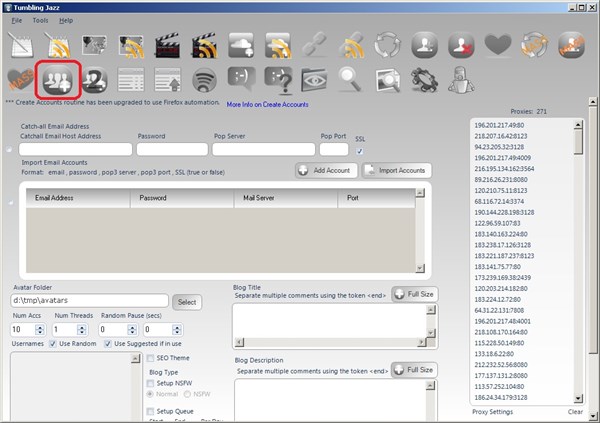Click the proxy list scrollbar thumb
The height and width of the screenshot is (423, 600).
tap(578, 142)
